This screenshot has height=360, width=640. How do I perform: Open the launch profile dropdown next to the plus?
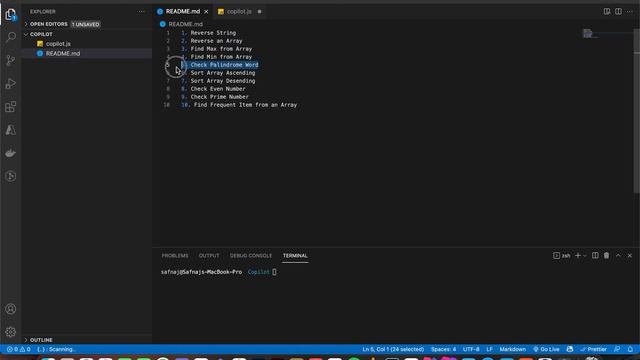click(585, 256)
